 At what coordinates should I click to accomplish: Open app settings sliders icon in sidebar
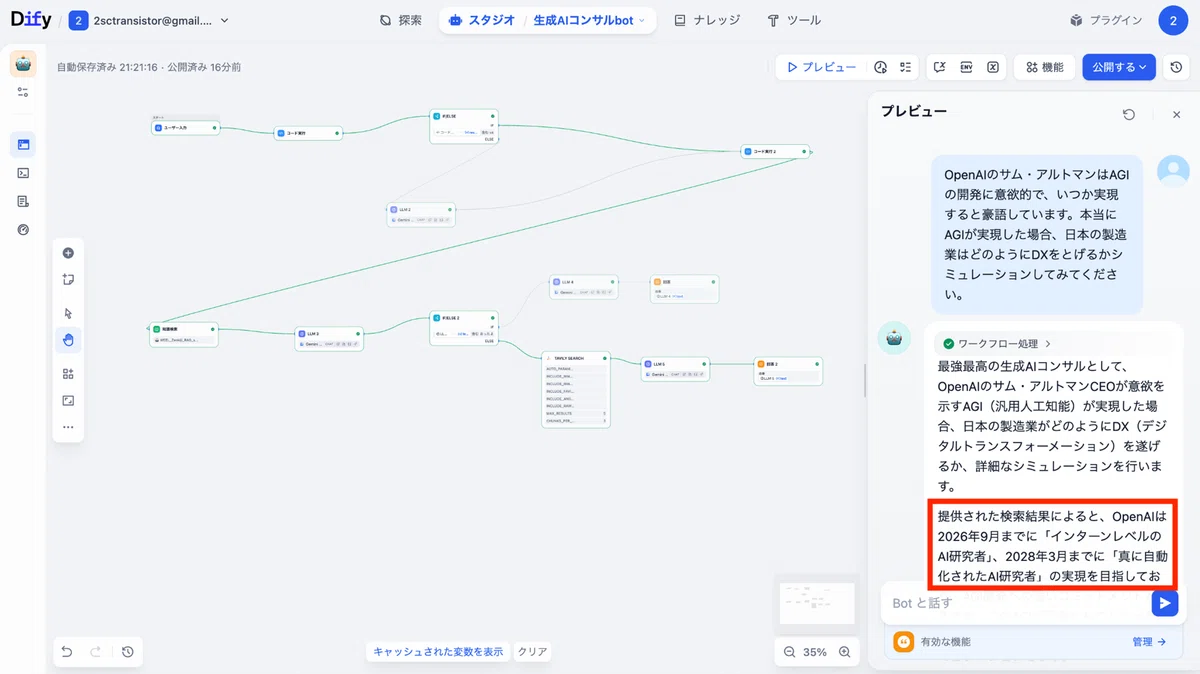(23, 92)
